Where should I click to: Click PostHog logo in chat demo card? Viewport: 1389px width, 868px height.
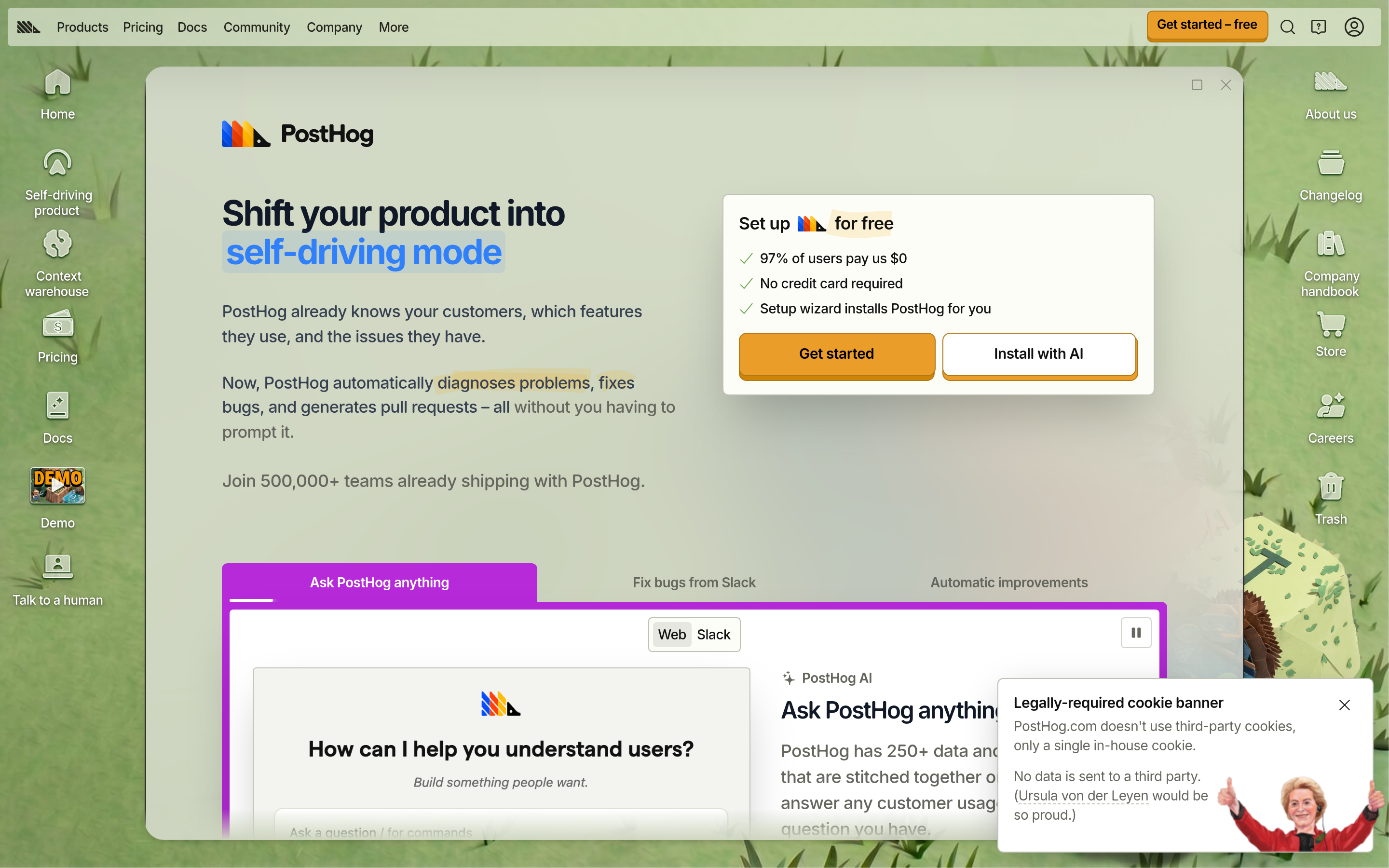tap(501, 704)
